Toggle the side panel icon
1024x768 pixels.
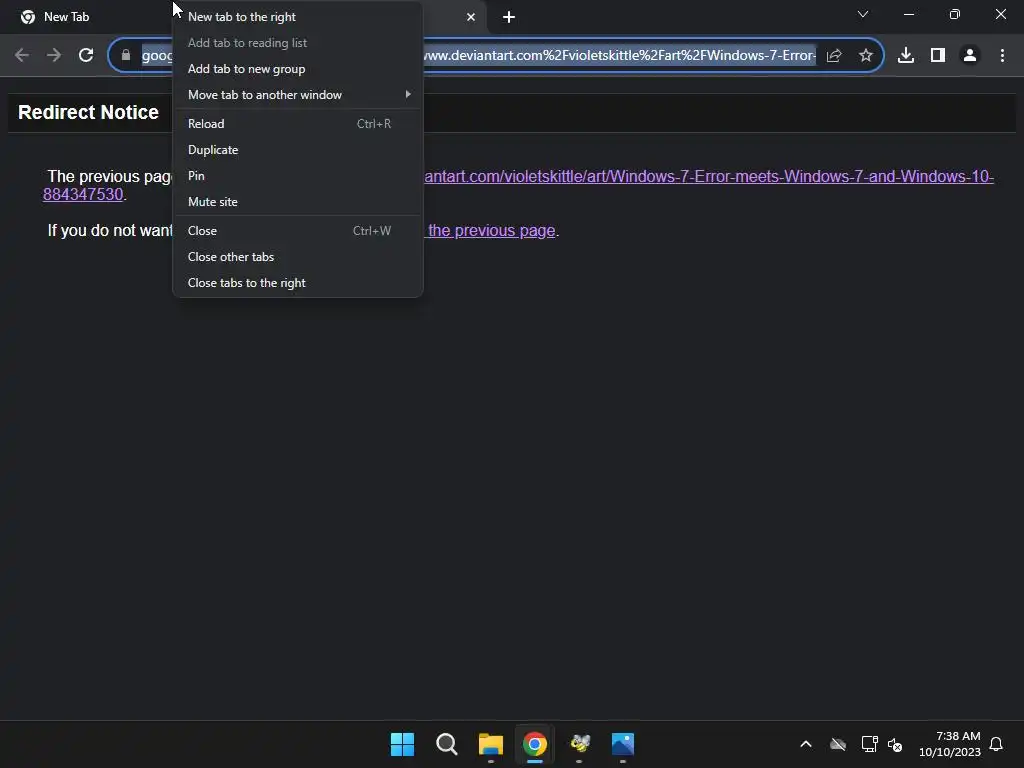(x=938, y=56)
